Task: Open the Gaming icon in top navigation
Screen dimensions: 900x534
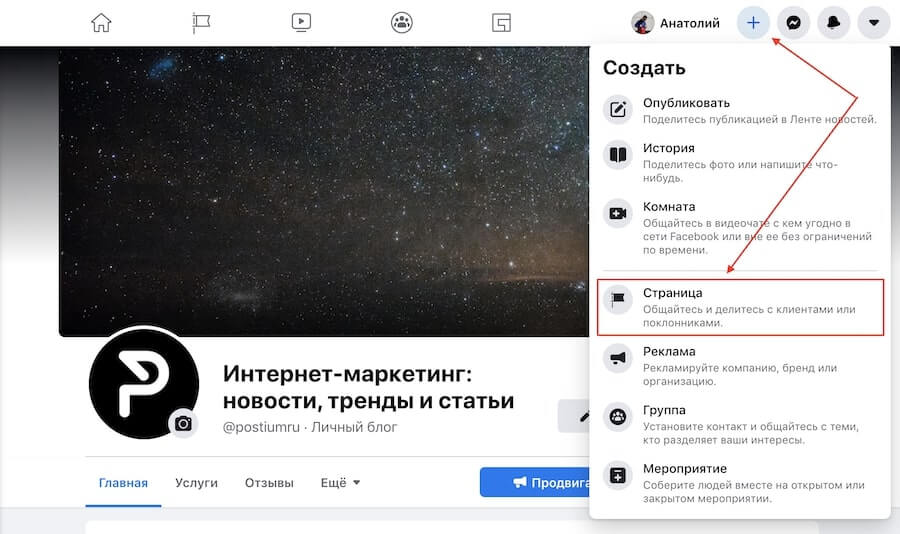Action: [x=502, y=23]
